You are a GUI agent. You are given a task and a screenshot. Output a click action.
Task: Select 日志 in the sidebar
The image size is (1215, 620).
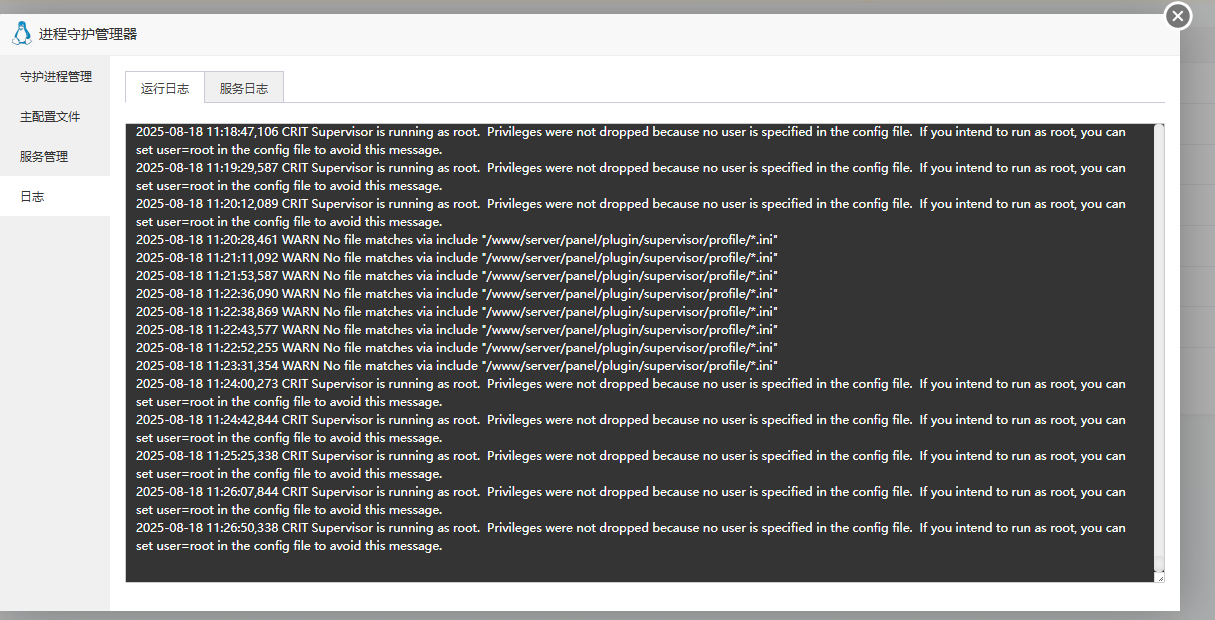pos(55,197)
